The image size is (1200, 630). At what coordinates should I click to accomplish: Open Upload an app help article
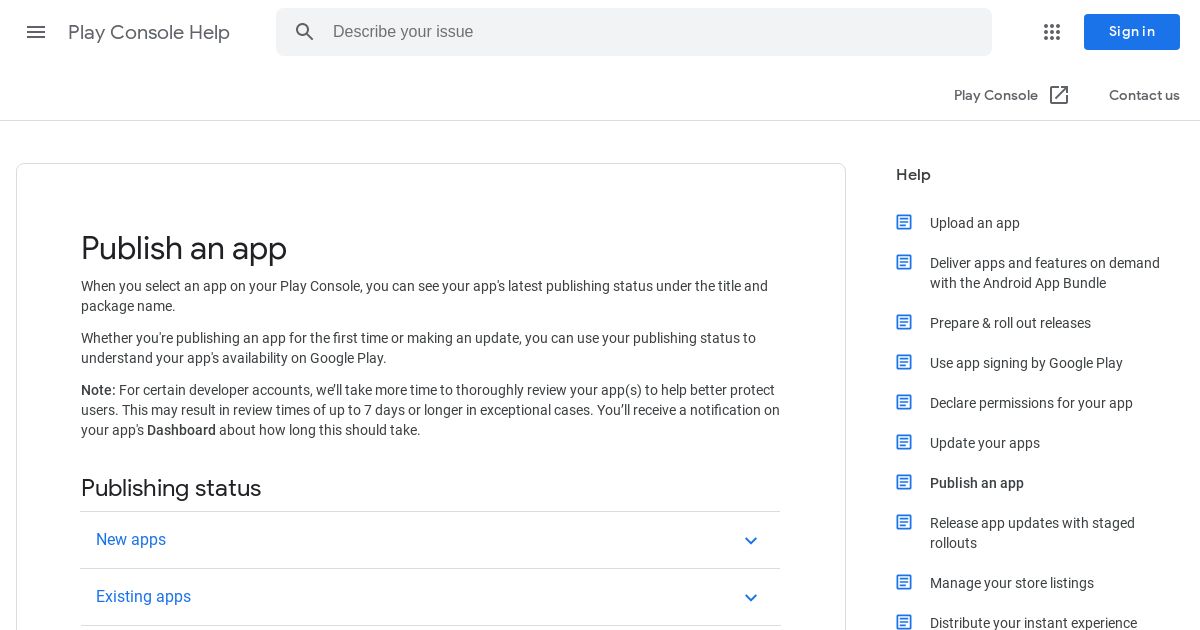click(x=975, y=223)
